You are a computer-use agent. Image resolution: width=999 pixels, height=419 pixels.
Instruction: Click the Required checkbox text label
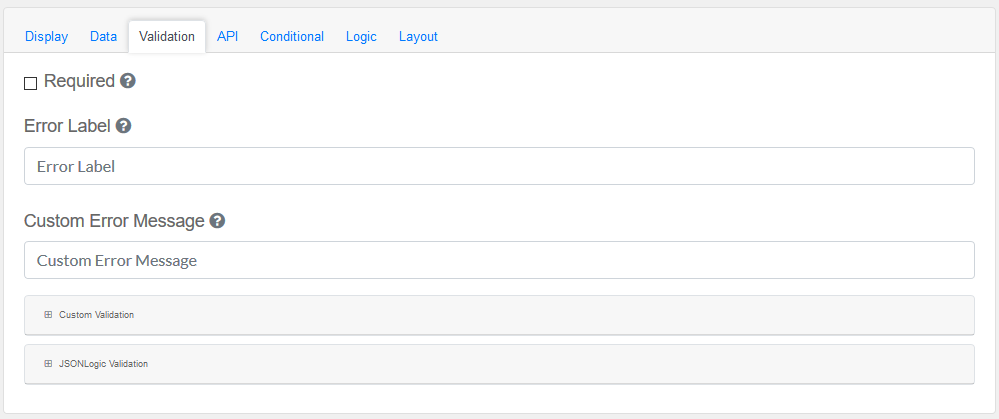coord(79,81)
